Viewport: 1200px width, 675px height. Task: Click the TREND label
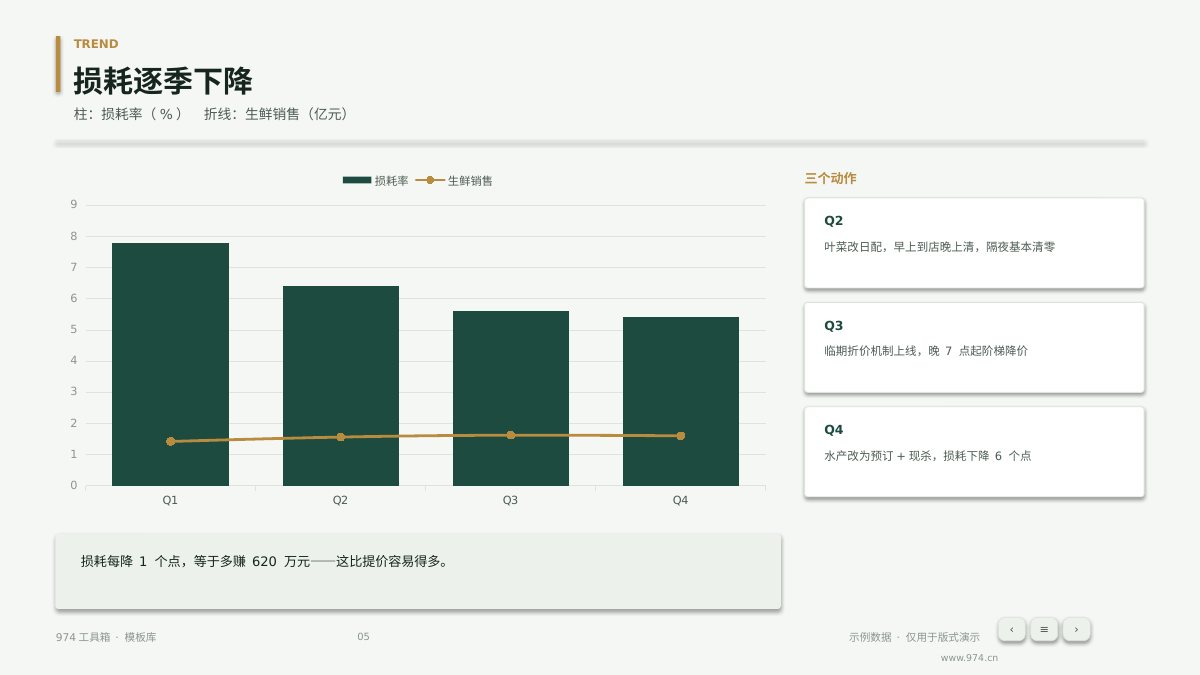[96, 44]
